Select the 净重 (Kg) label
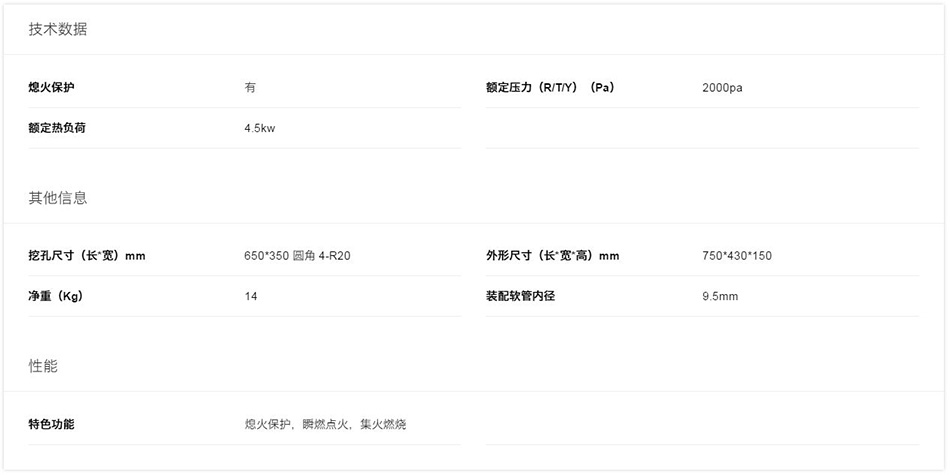This screenshot has width=950, height=475. [x=55, y=296]
